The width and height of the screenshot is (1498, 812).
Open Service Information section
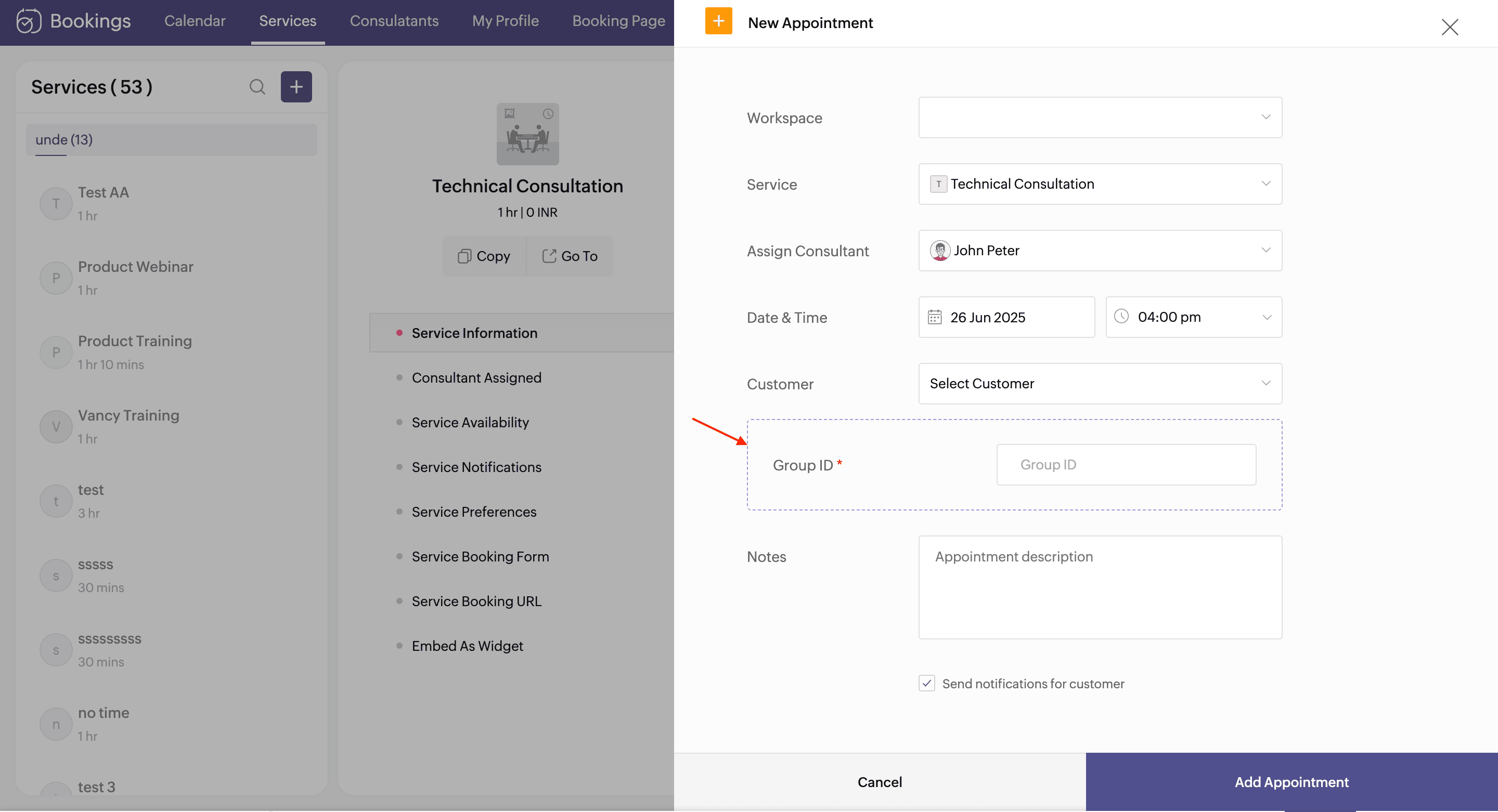(522, 333)
